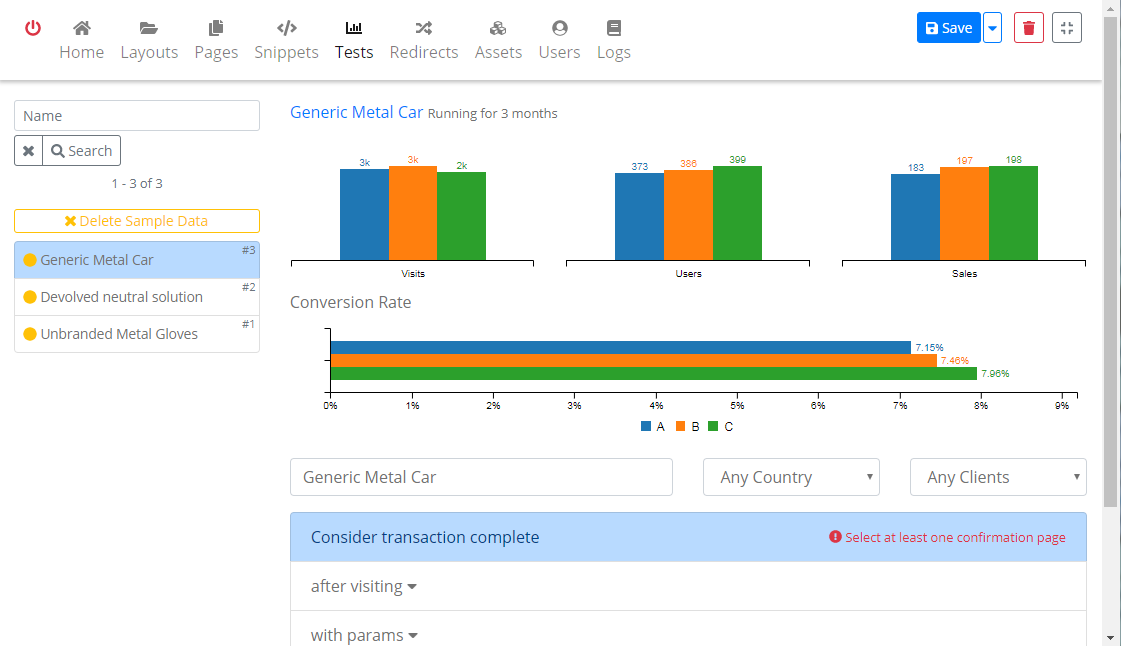Expand the 'after visiting' option

point(363,586)
